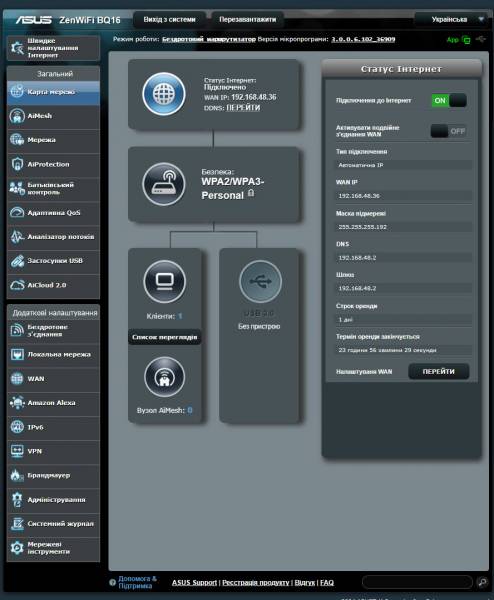Click the Network Map globe icon in sidebar

[x=17, y=91]
